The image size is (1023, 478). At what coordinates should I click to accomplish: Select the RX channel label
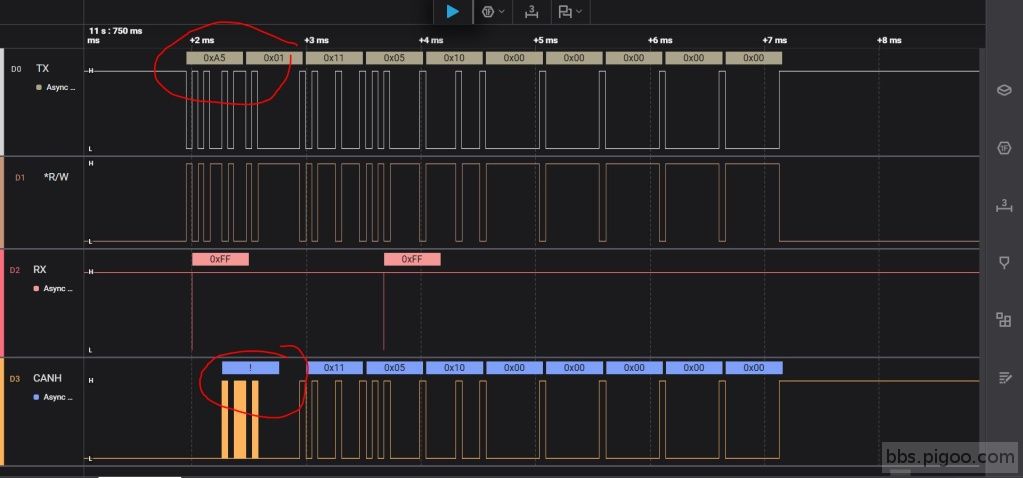coord(40,269)
